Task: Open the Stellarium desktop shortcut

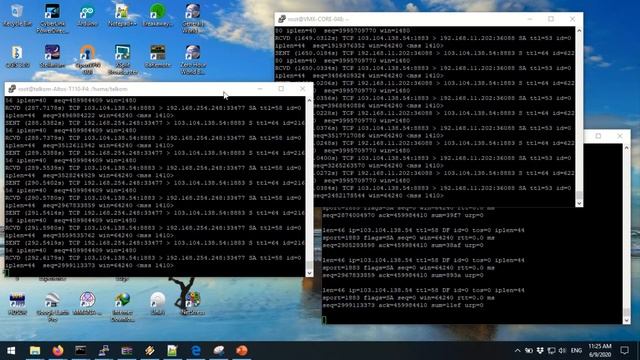Action: click(x=52, y=56)
